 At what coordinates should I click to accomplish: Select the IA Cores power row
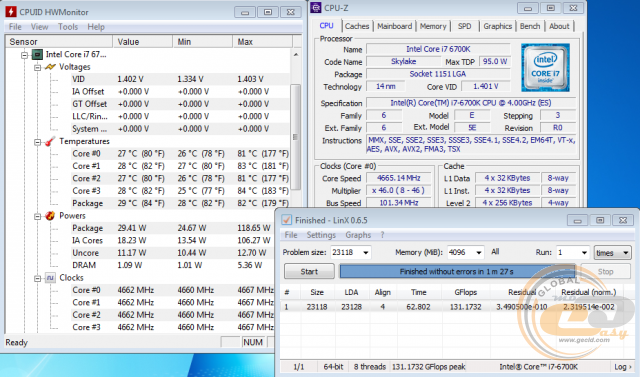(x=173, y=241)
